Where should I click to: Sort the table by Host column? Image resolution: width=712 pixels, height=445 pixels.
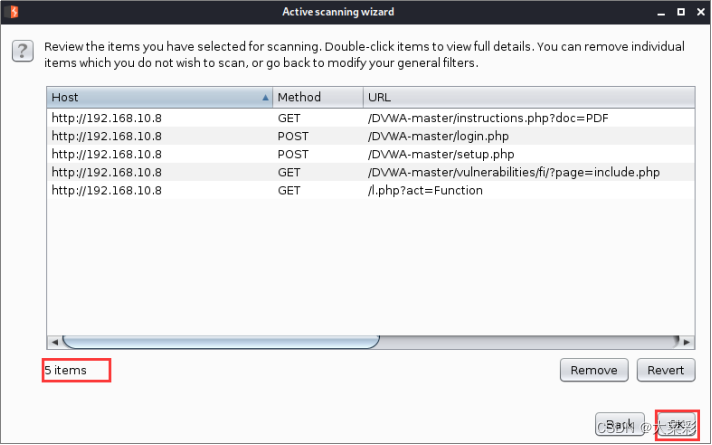click(159, 97)
